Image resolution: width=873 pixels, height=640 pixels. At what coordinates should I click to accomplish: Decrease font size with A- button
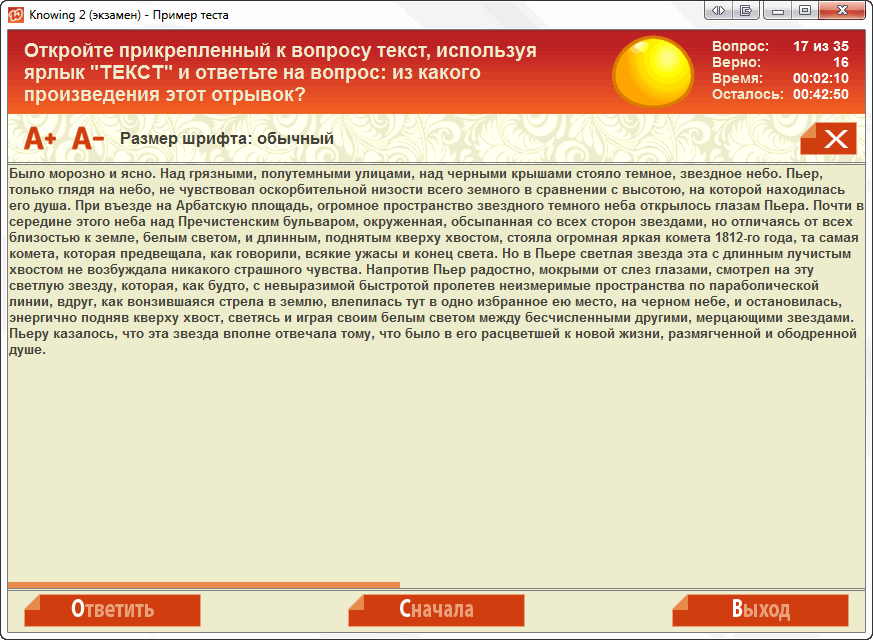click(88, 139)
